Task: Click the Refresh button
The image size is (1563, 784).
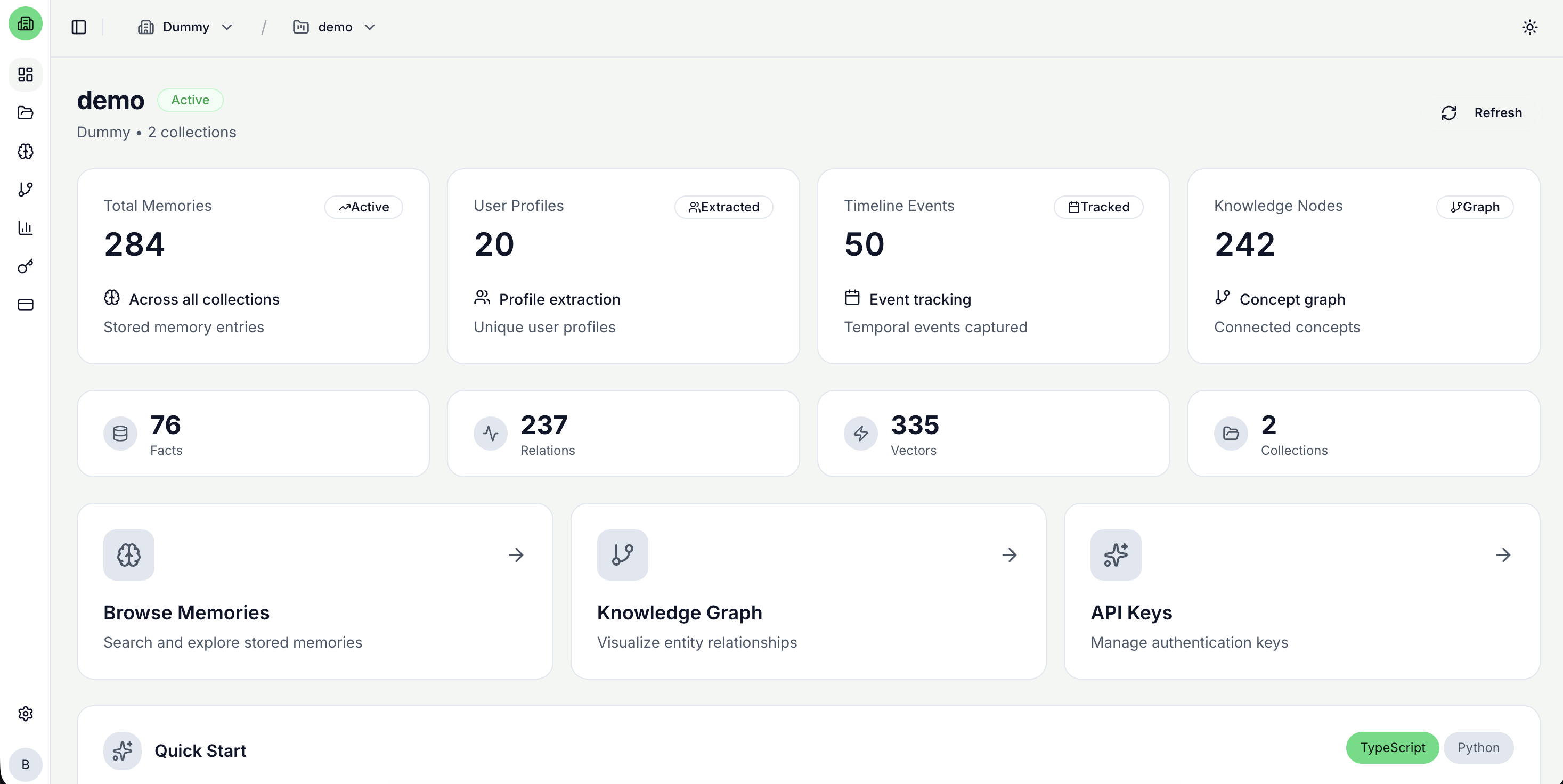Action: [x=1481, y=112]
